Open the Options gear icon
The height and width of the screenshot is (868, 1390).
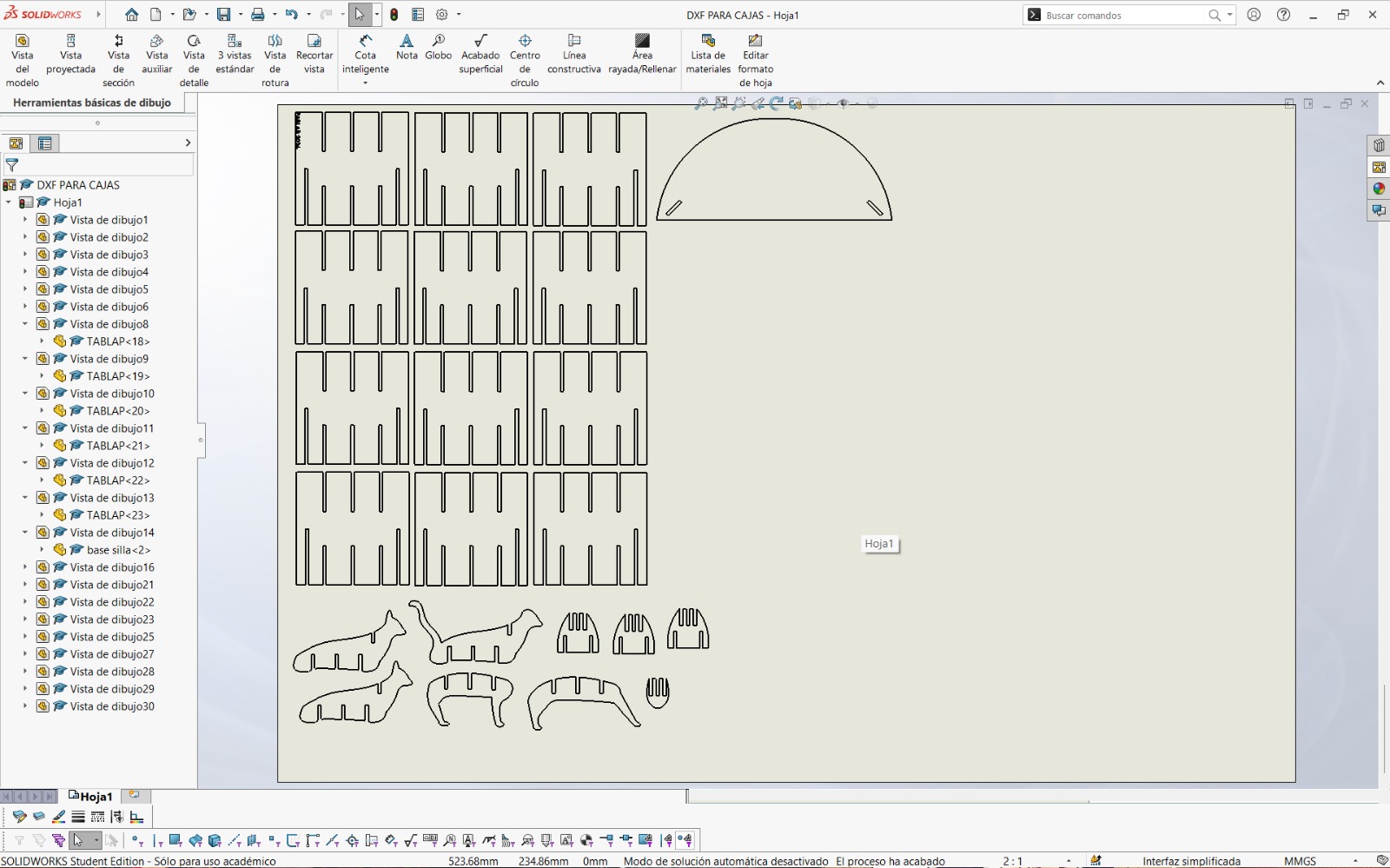442,15
